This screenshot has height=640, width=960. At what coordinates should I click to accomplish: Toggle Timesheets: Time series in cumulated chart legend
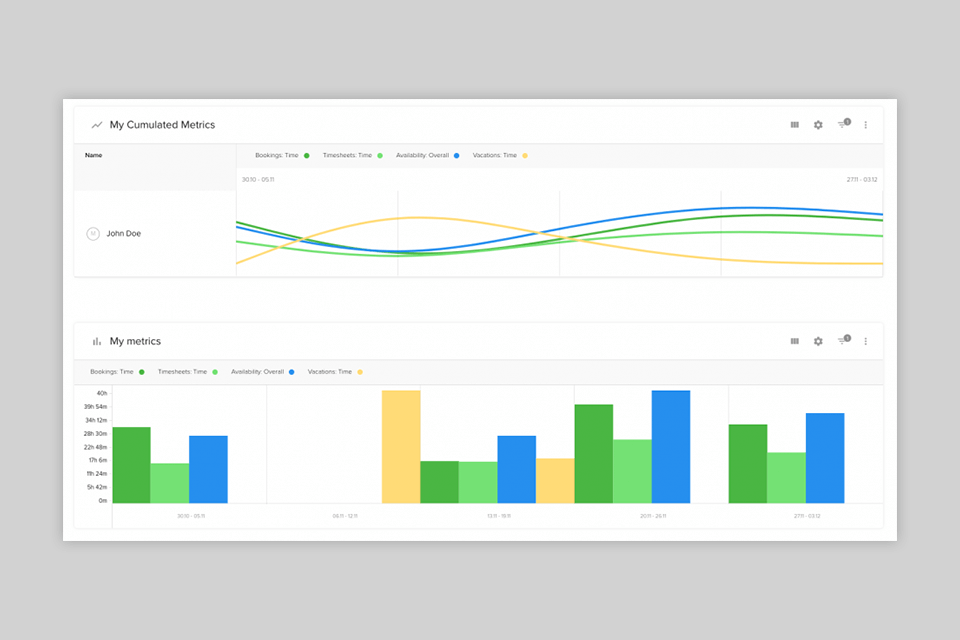coord(353,156)
